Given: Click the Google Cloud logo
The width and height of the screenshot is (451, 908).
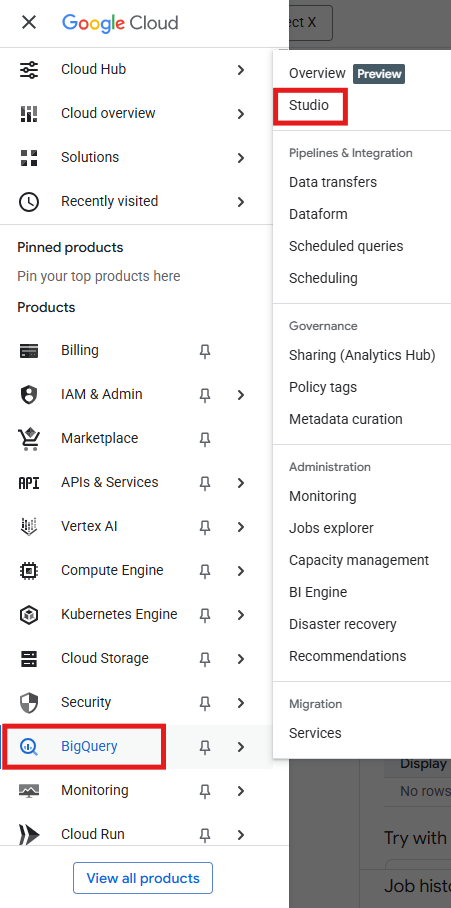Looking at the screenshot, I should [120, 23].
